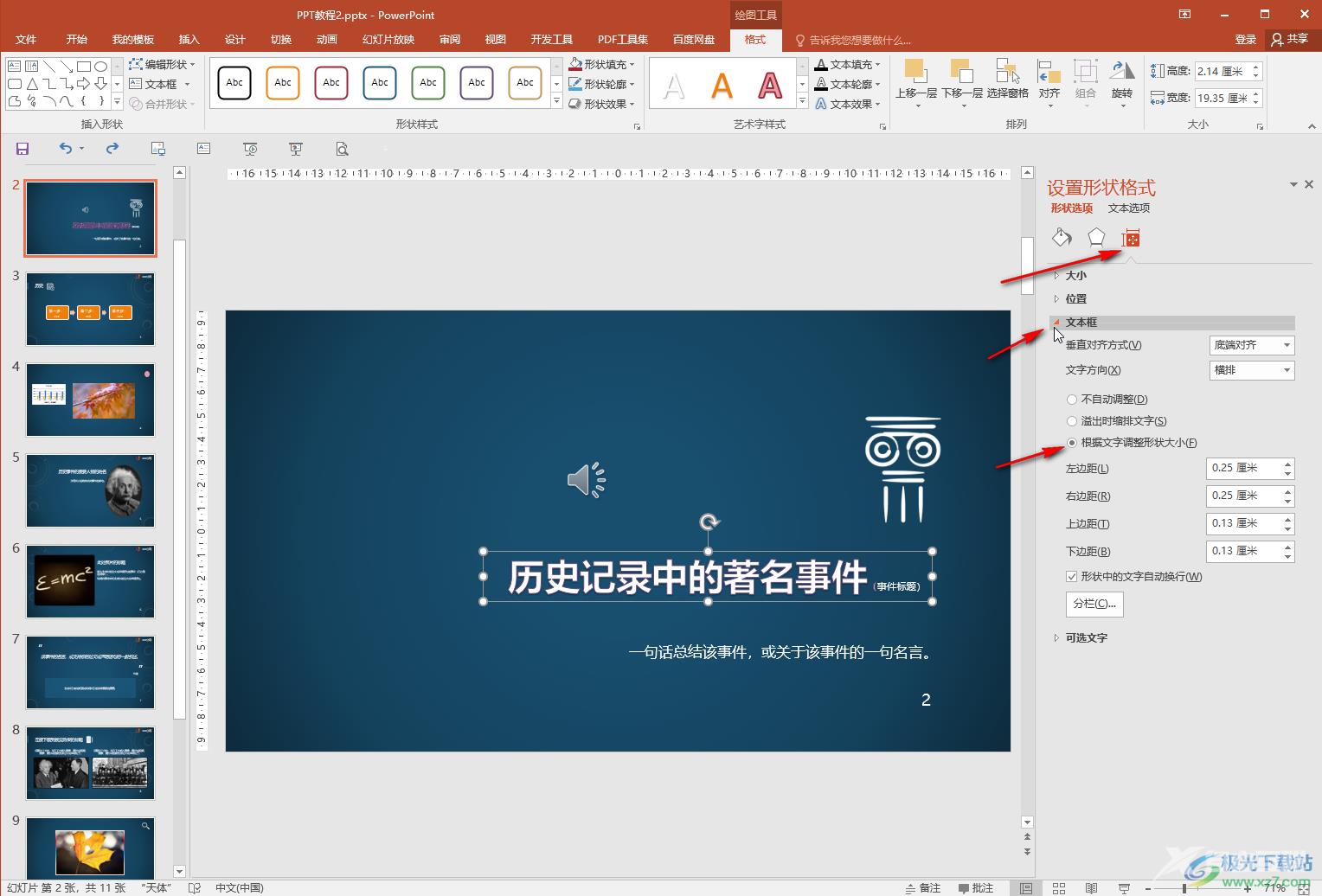
Task: Apply the orange gradient WordArt A style
Action: pos(722,85)
